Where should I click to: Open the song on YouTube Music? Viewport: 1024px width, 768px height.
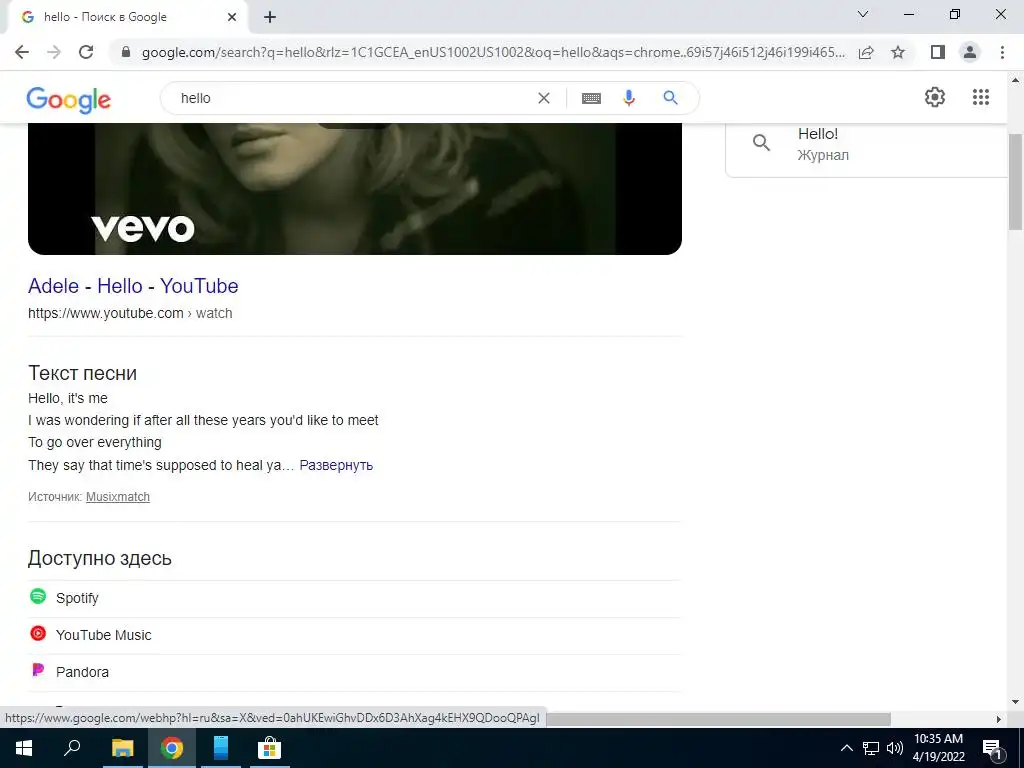[x=355, y=635]
